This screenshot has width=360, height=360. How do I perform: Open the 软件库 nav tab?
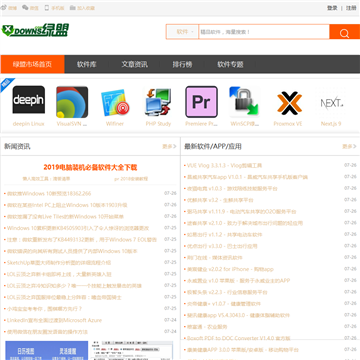point(87,64)
